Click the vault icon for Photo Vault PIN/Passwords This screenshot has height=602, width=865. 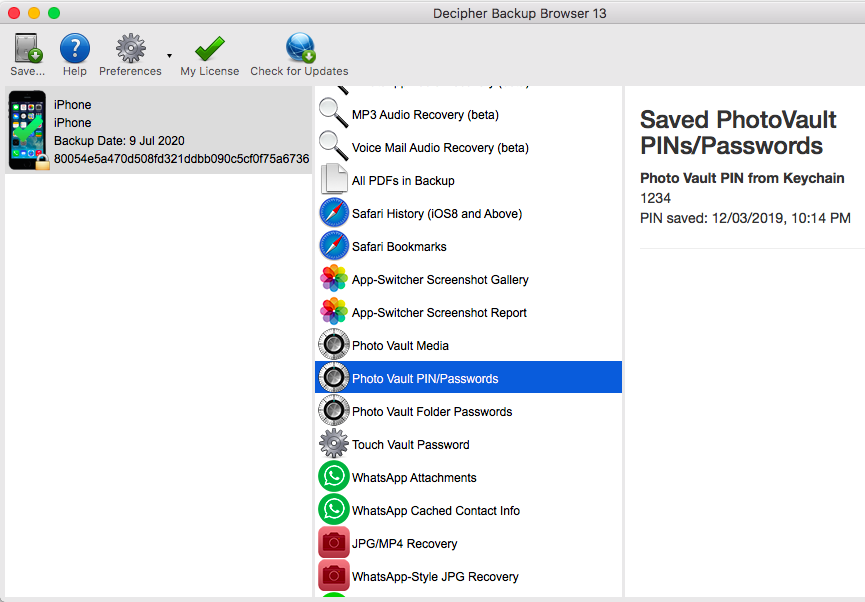pyautogui.click(x=334, y=377)
